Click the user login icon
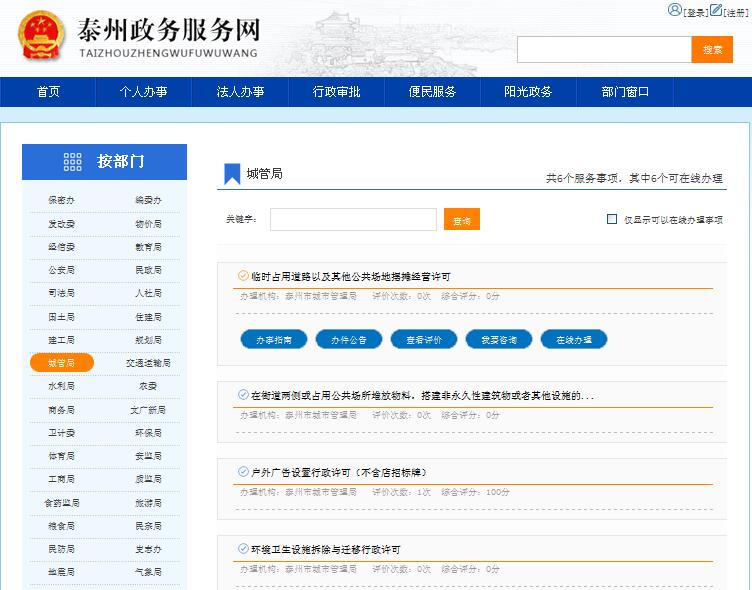This screenshot has height=590, width=752. tap(674, 10)
